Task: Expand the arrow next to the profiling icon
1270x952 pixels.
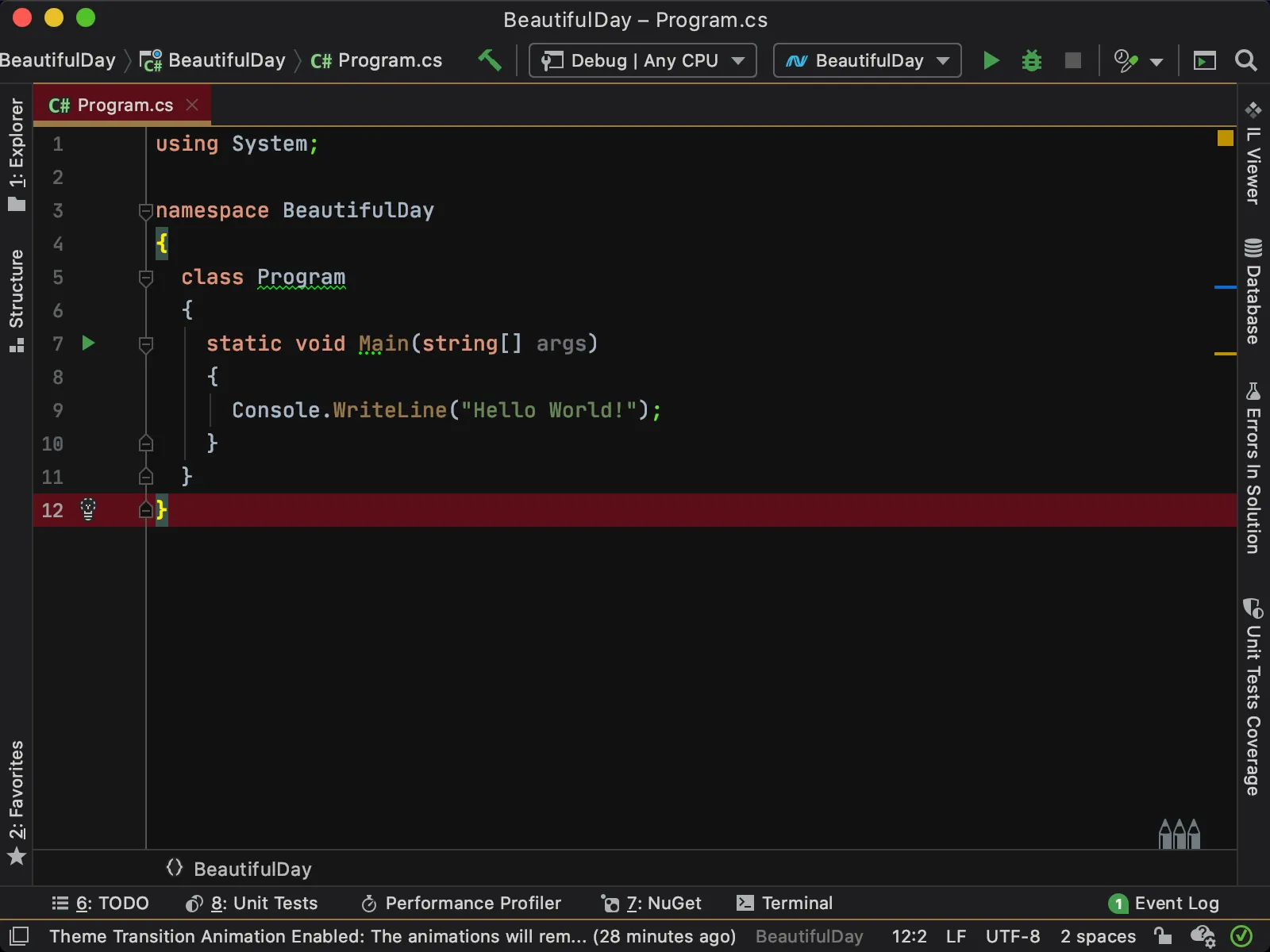Action: point(1156,62)
